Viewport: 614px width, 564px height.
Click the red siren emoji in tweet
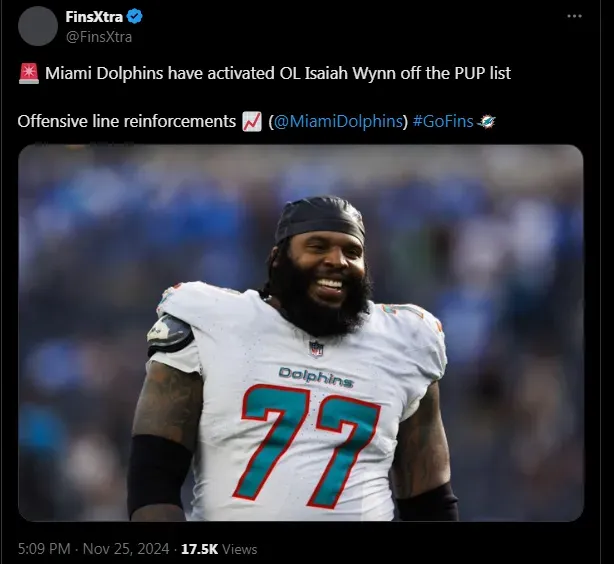point(29,74)
